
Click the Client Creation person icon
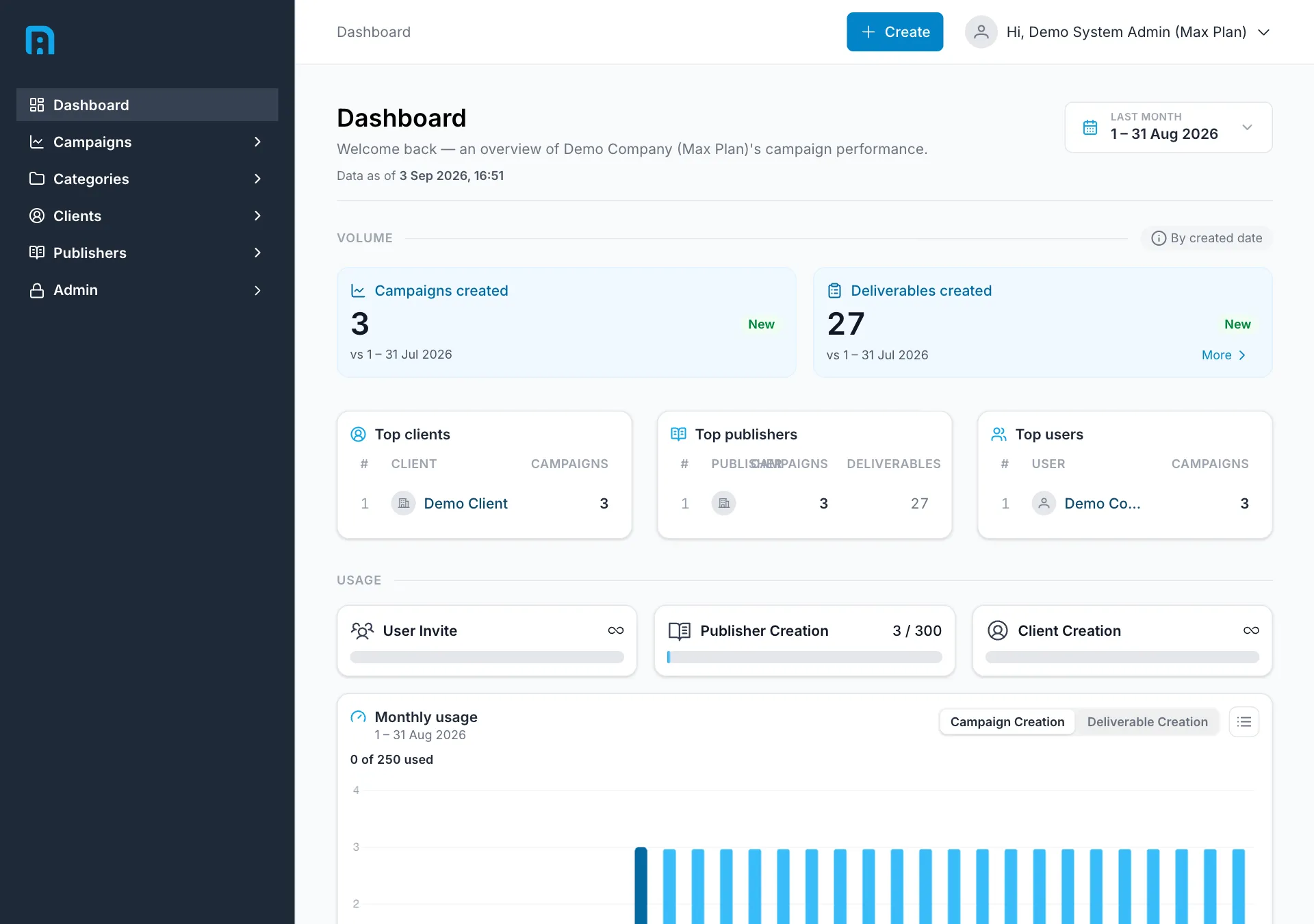click(998, 630)
